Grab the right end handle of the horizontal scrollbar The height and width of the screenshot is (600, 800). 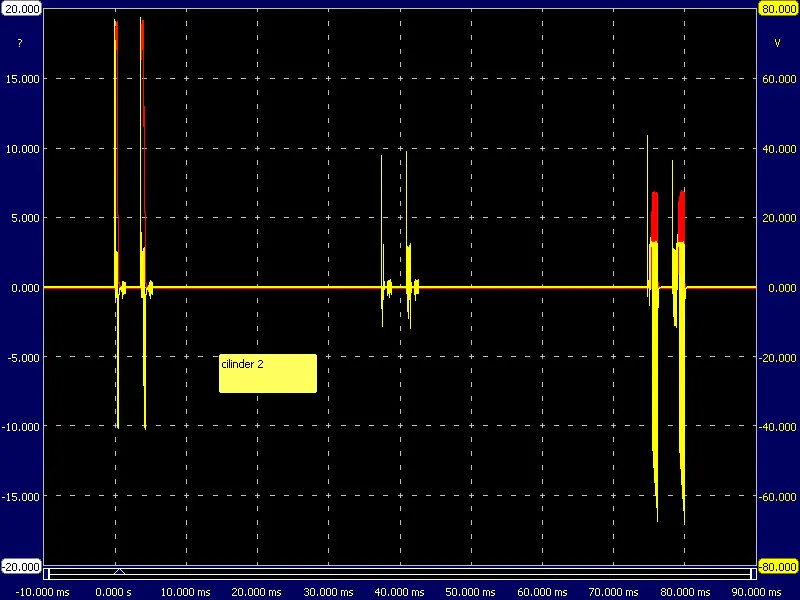[x=753, y=574]
